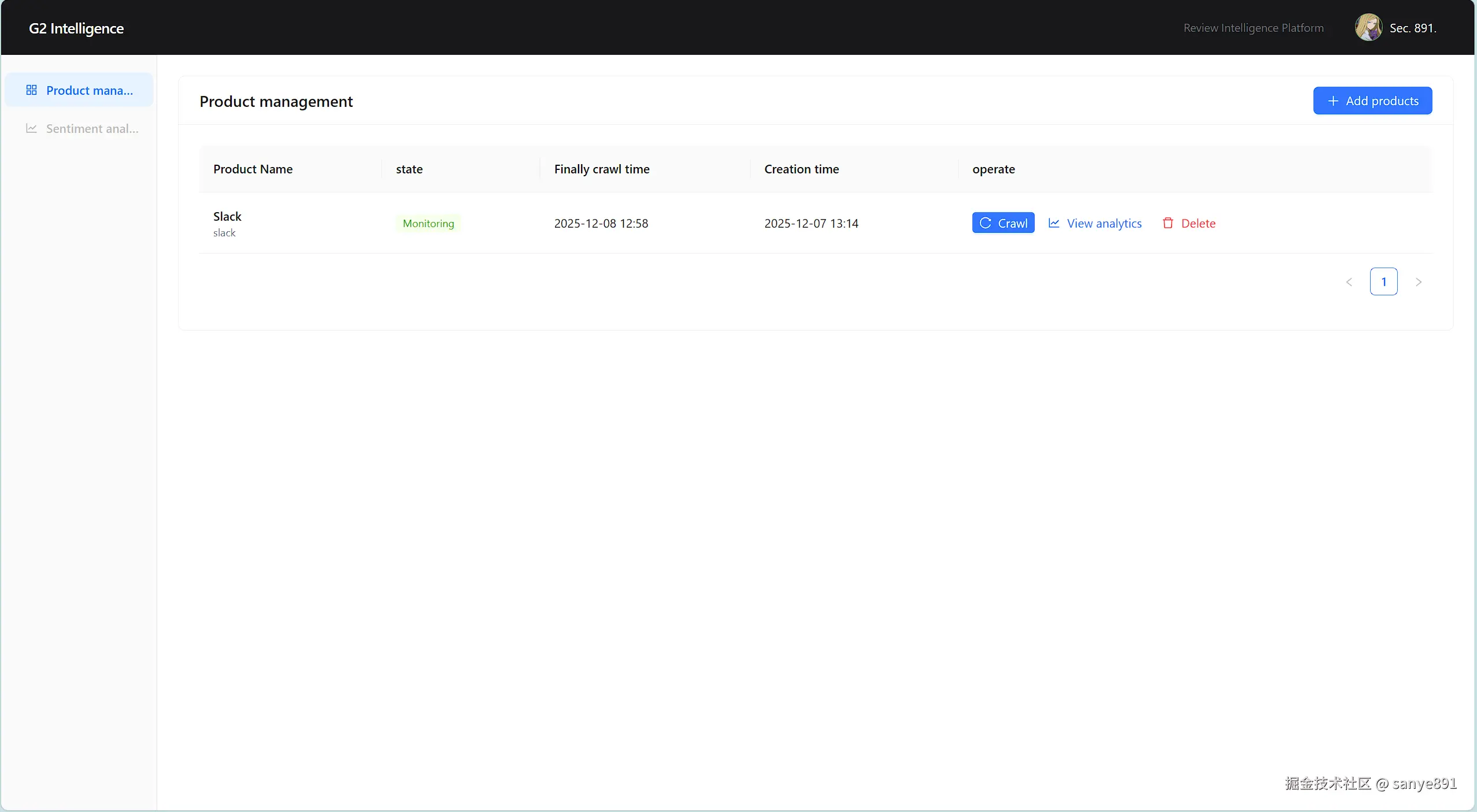Open View analytics for Slack

[1104, 223]
